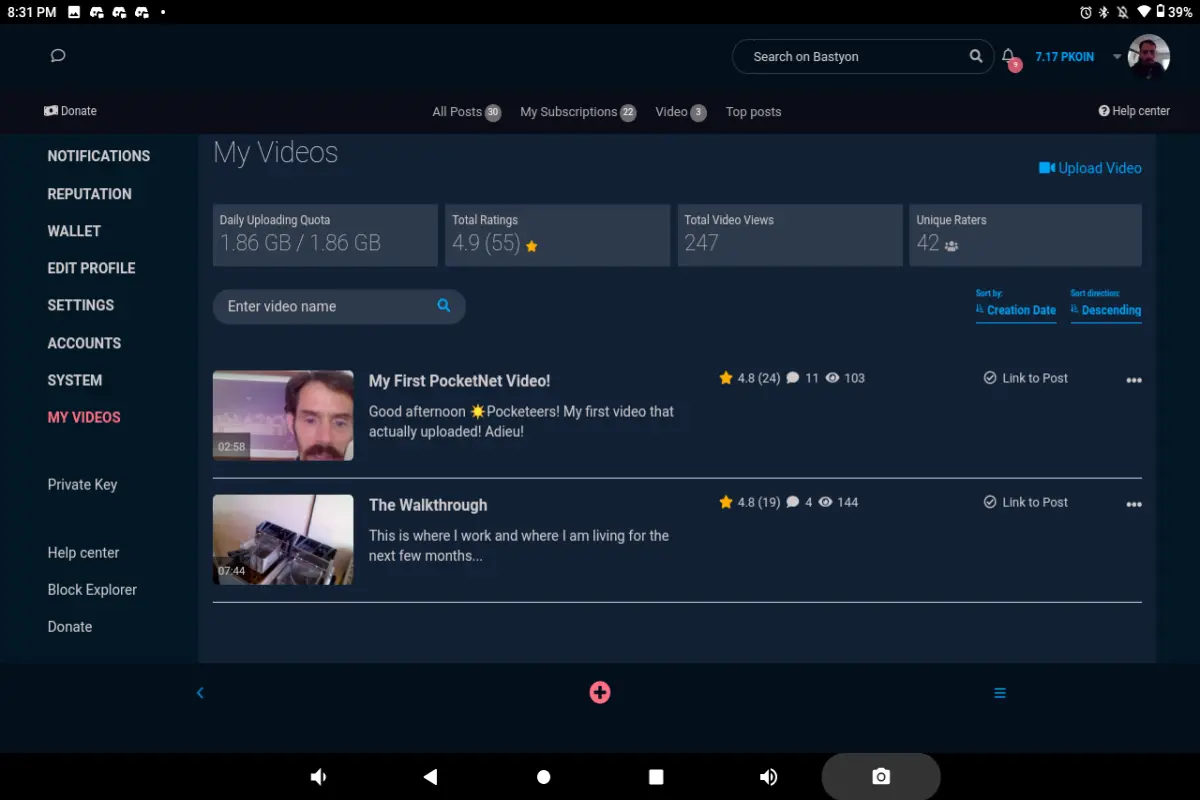1200x800 pixels.
Task: Open three-dot menu for The Walkthrough
Action: point(1134,504)
